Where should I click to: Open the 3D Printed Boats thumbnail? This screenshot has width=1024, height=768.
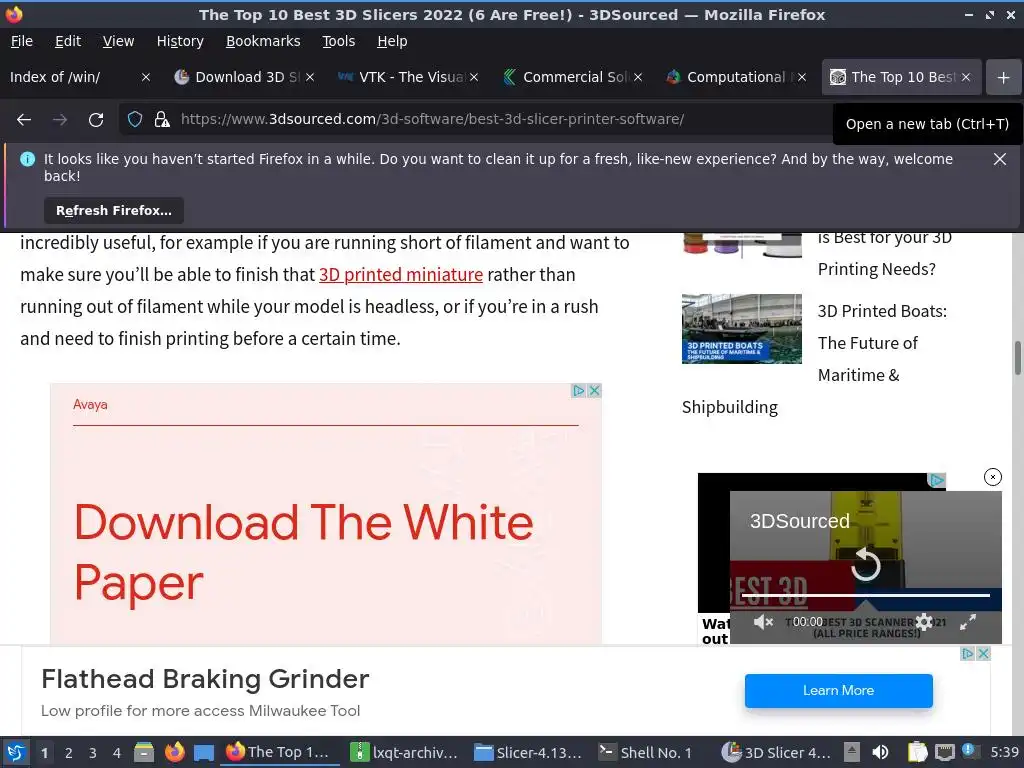point(742,328)
